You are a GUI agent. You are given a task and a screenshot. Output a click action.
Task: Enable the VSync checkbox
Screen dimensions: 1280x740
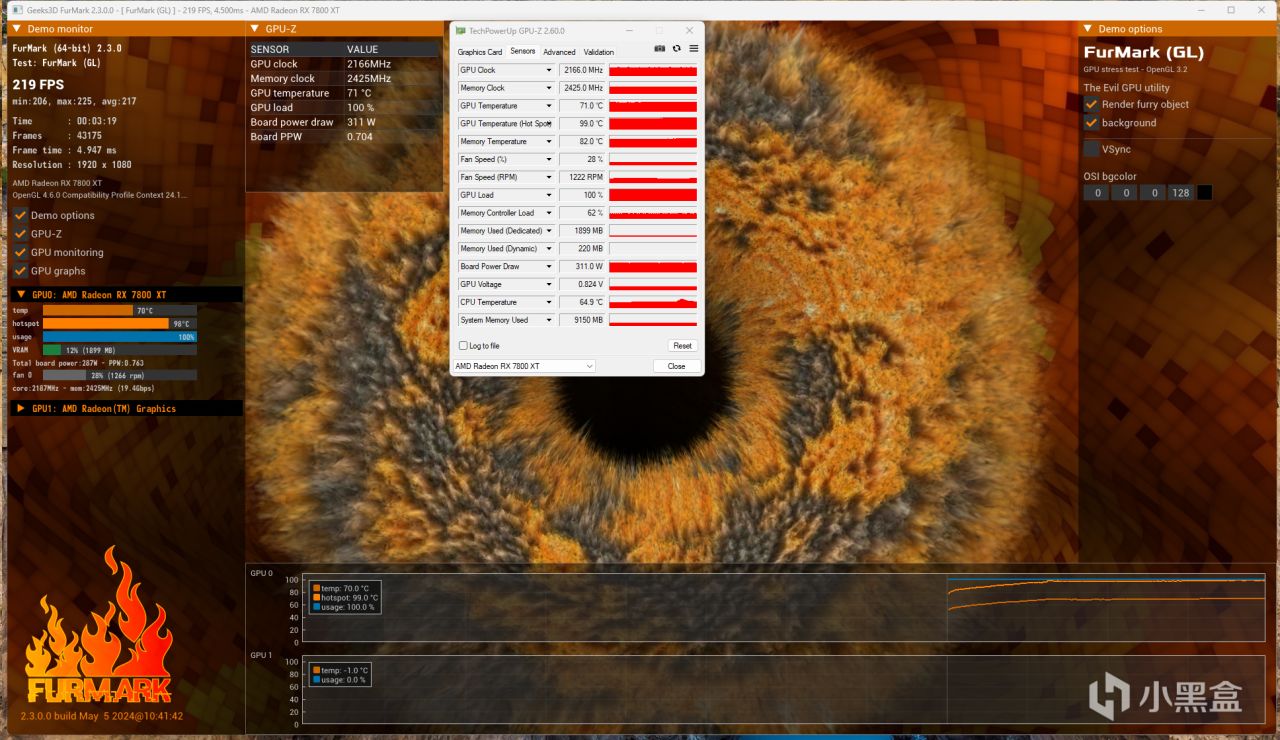1091,149
